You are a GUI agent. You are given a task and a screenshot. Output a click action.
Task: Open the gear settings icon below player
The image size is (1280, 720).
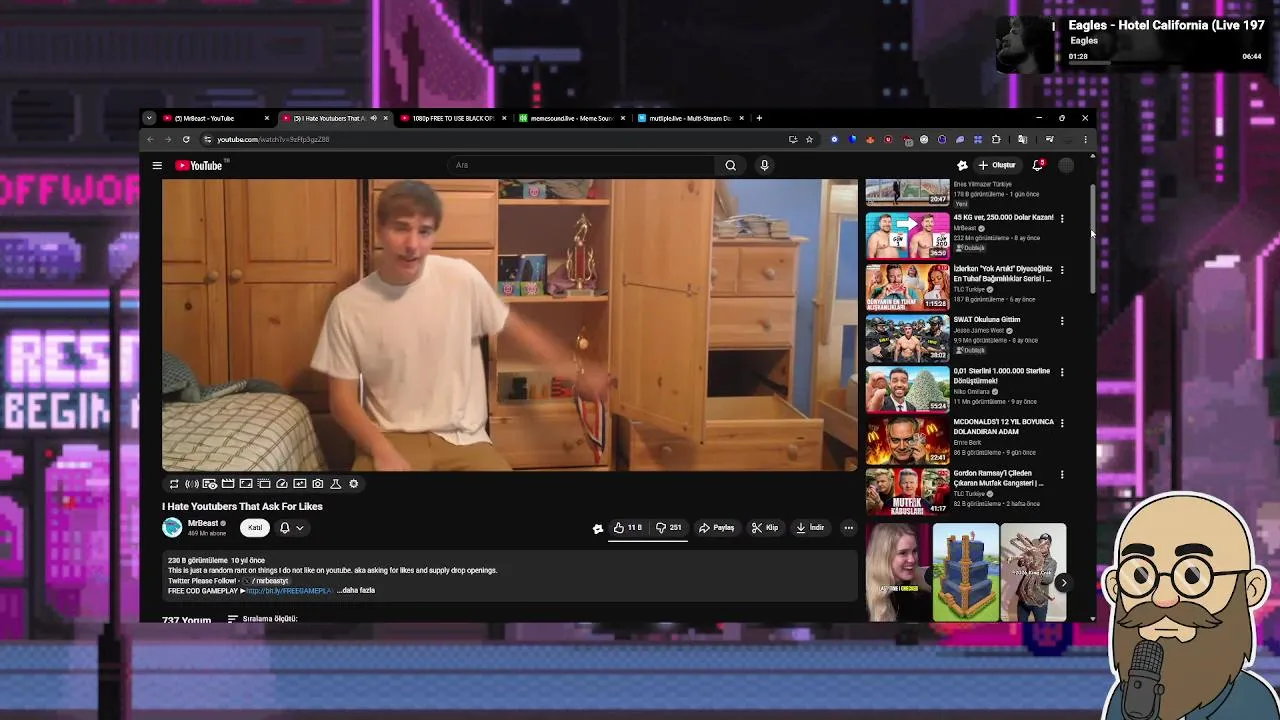pos(354,484)
